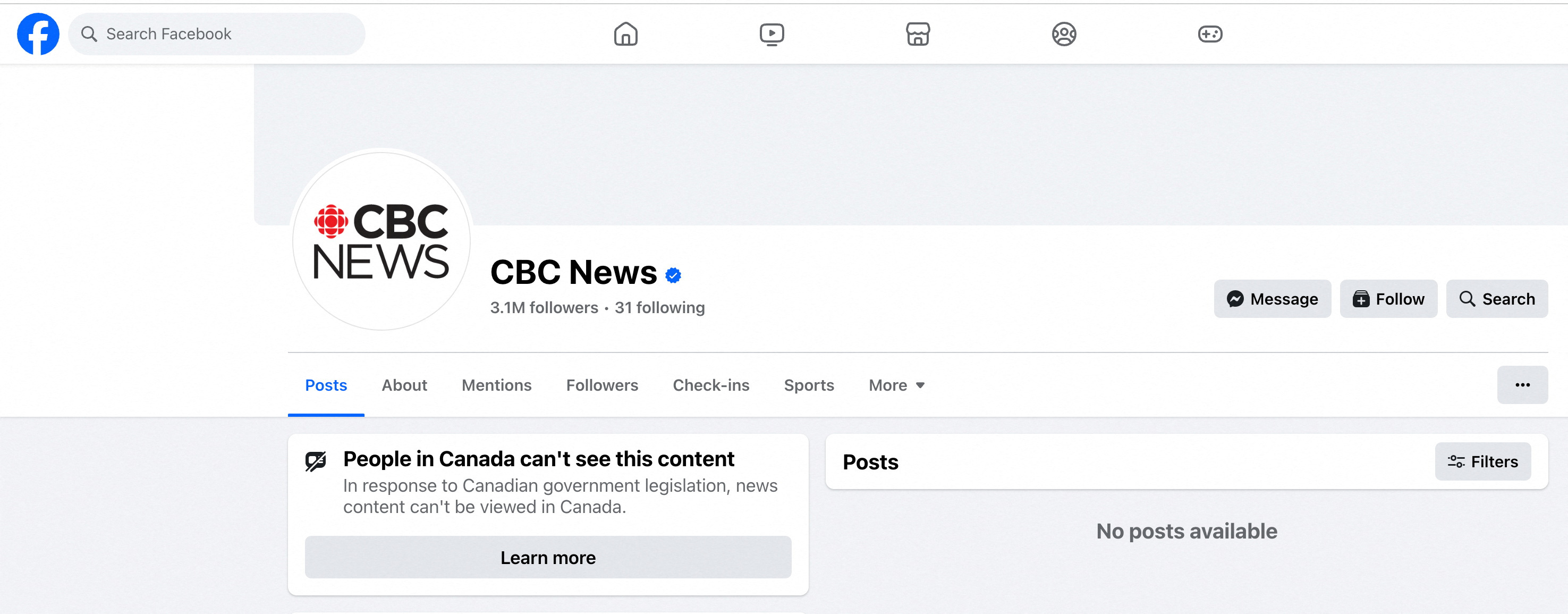
Task: Click the Learn more button
Action: coord(548,557)
